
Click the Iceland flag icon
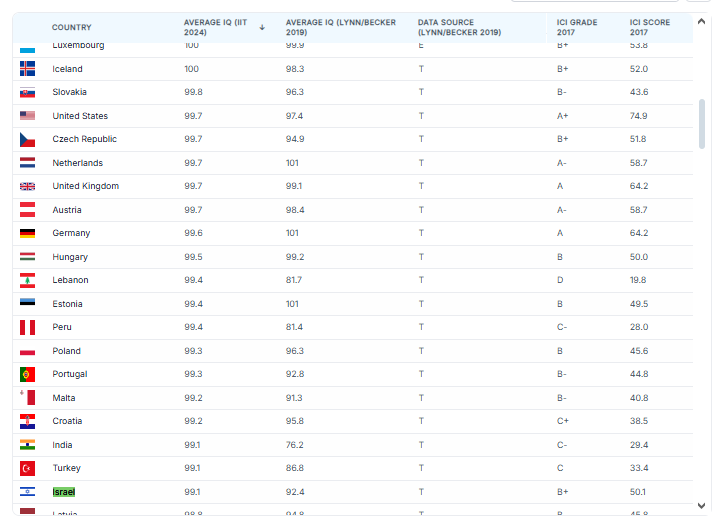[27, 69]
